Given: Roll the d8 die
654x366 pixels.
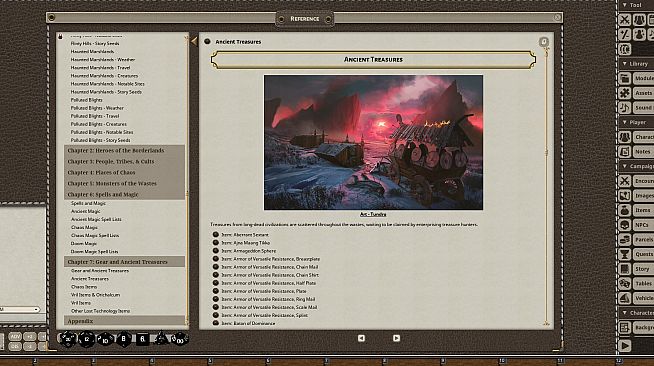Looking at the screenshot, I should (123, 339).
